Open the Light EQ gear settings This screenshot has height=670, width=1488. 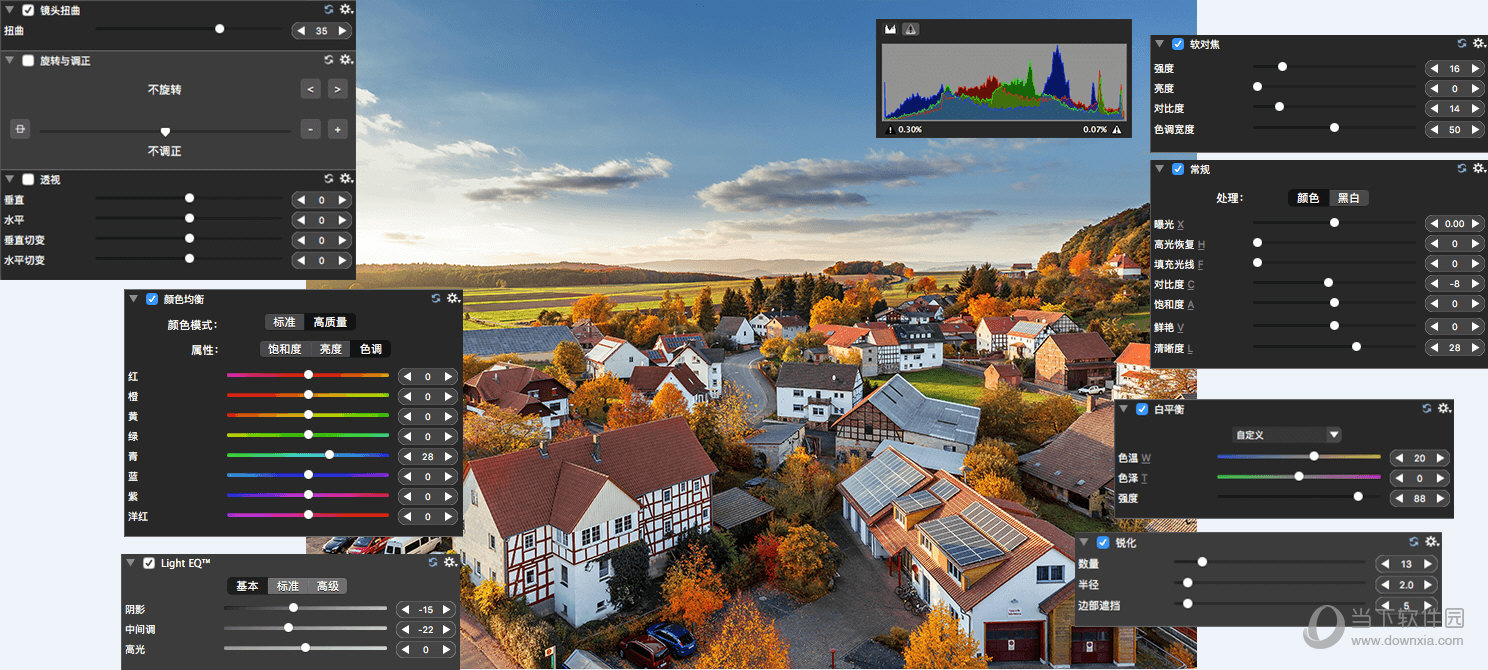point(450,562)
